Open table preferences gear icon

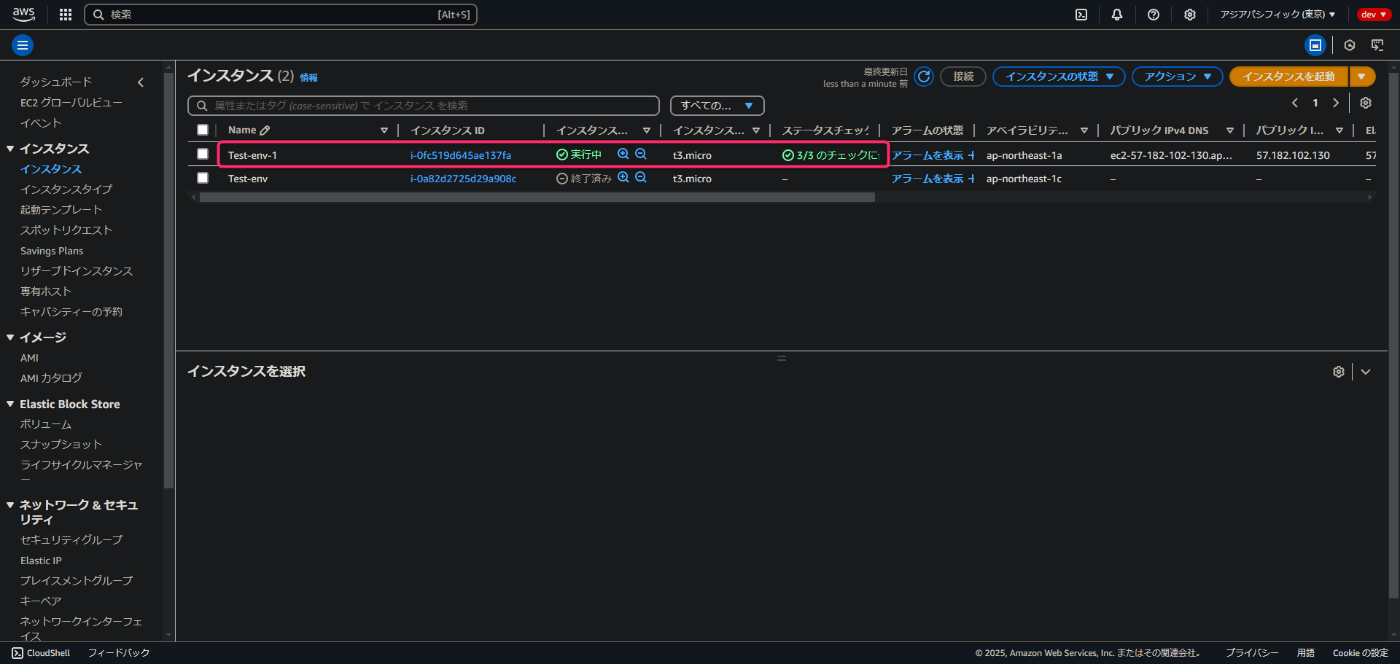tap(1365, 103)
